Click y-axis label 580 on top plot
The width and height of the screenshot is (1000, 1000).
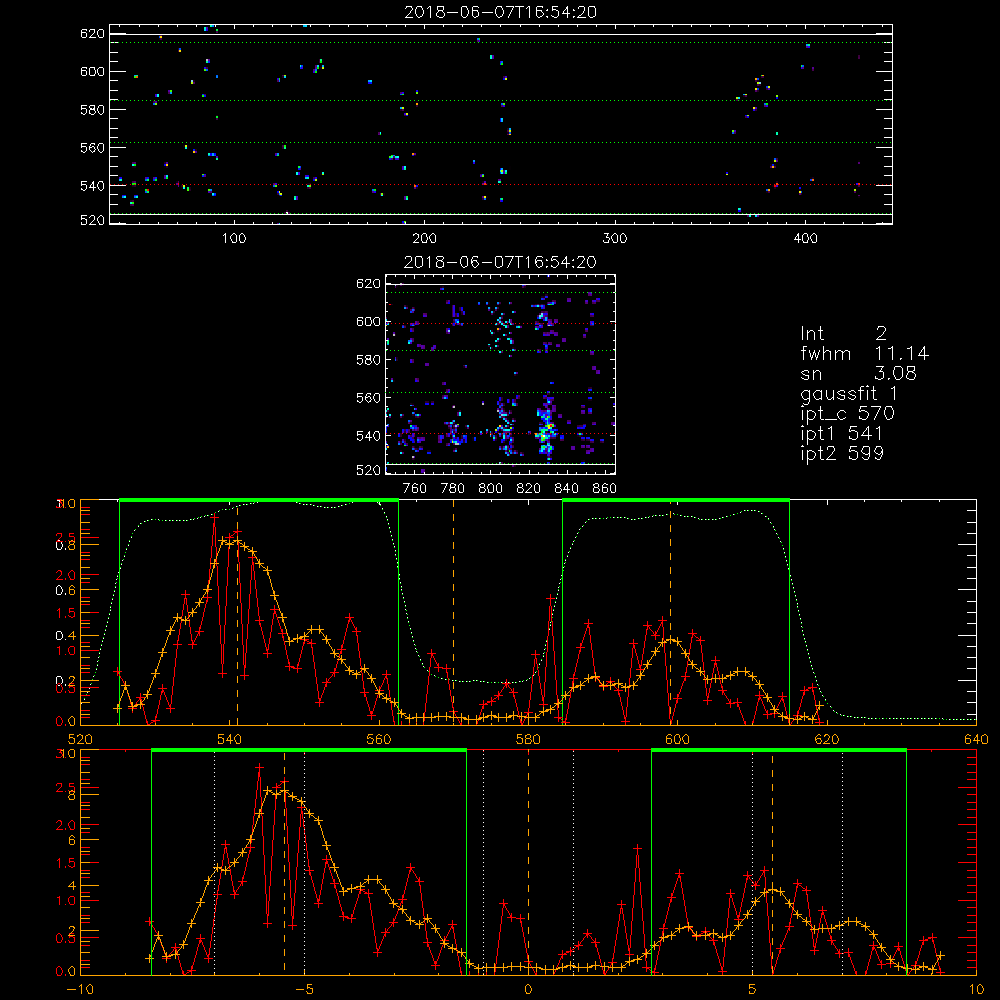click(92, 110)
